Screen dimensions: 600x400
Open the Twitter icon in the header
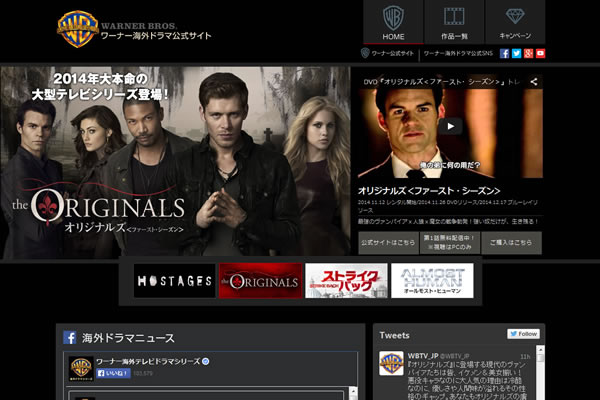pos(517,53)
